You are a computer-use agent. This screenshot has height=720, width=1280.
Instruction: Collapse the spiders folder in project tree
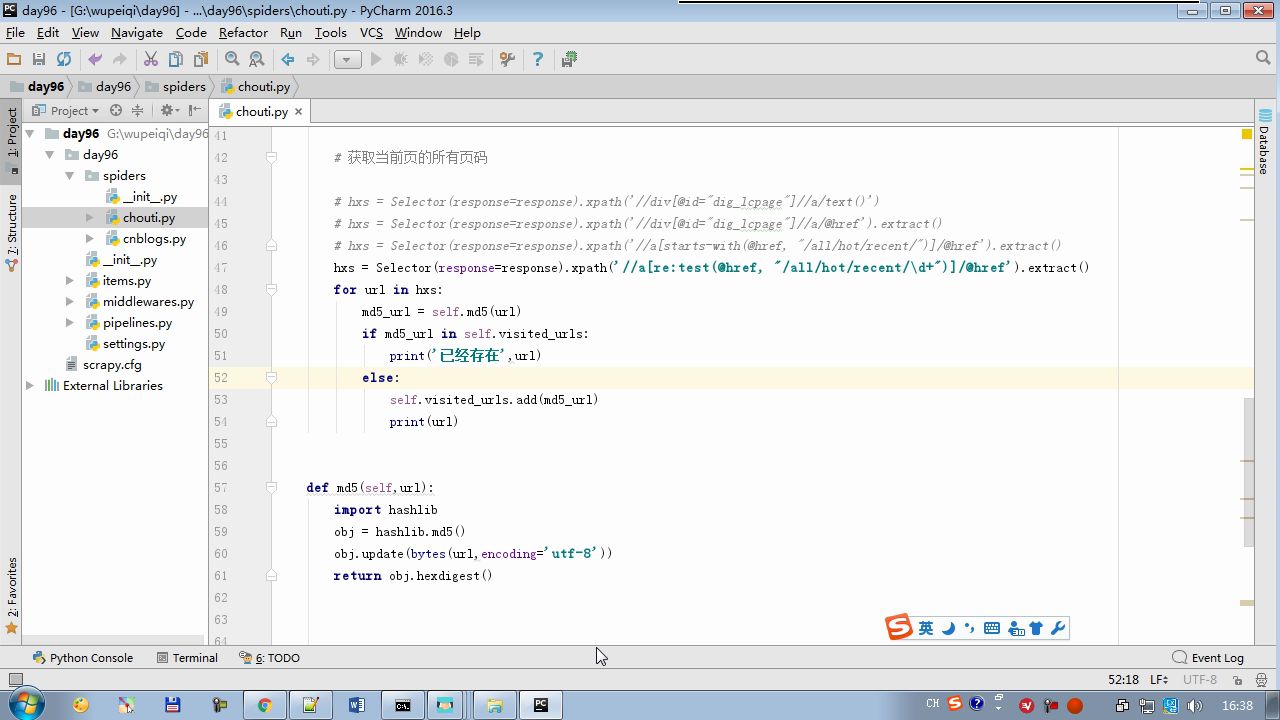(x=70, y=176)
